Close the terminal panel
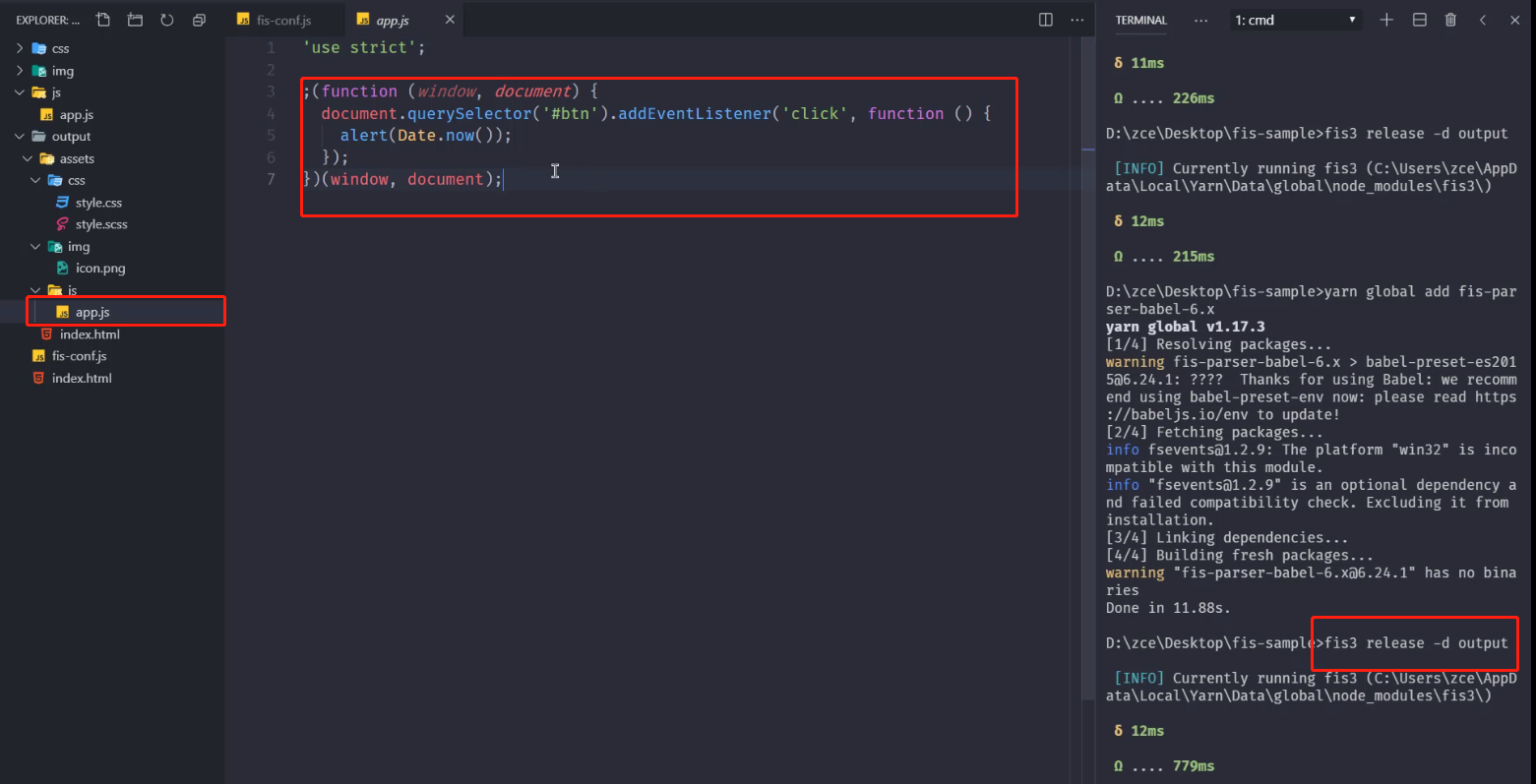 pos(1514,20)
